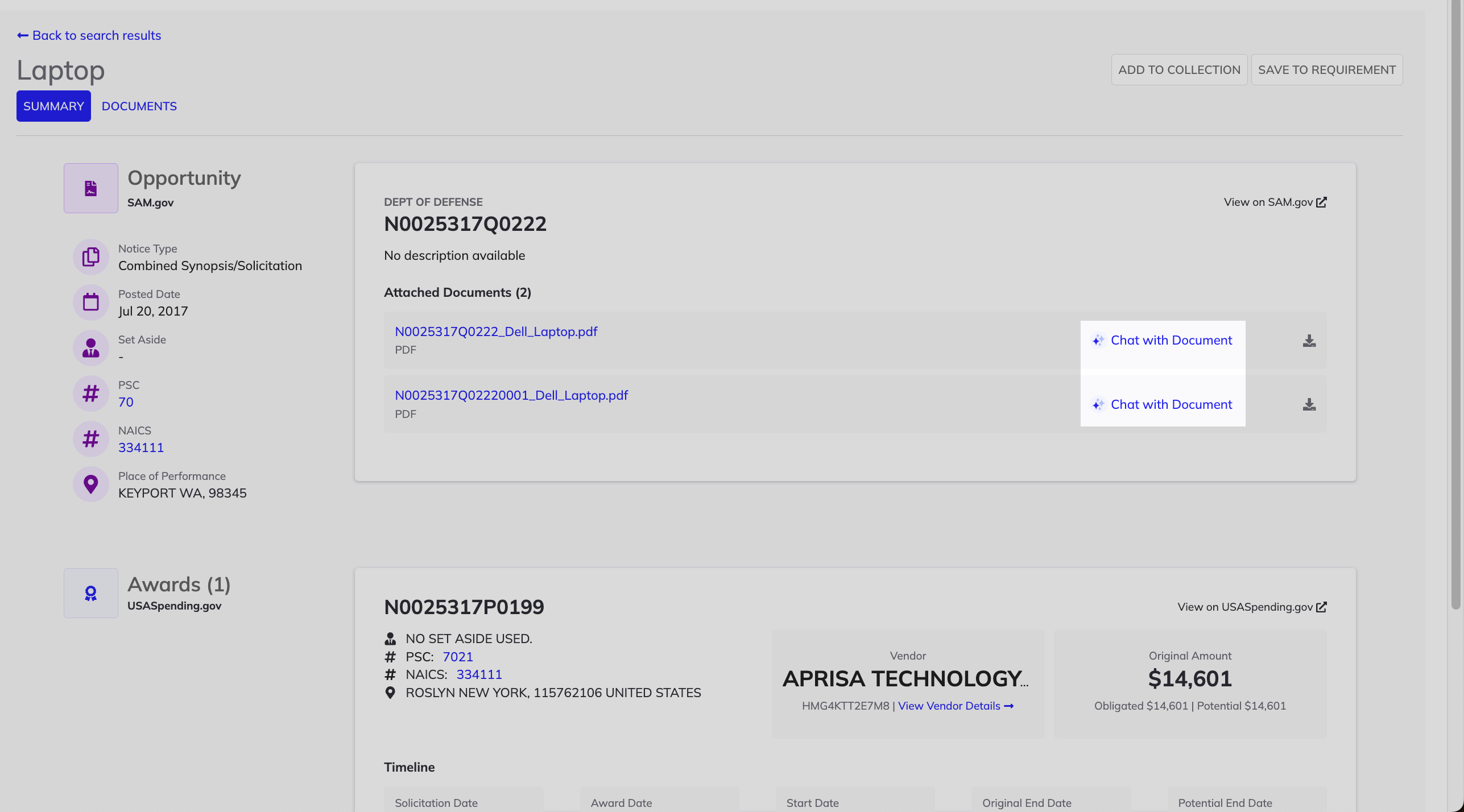Image resolution: width=1464 pixels, height=812 pixels.
Task: Switch to the DOCUMENTS tab
Action: click(x=139, y=106)
